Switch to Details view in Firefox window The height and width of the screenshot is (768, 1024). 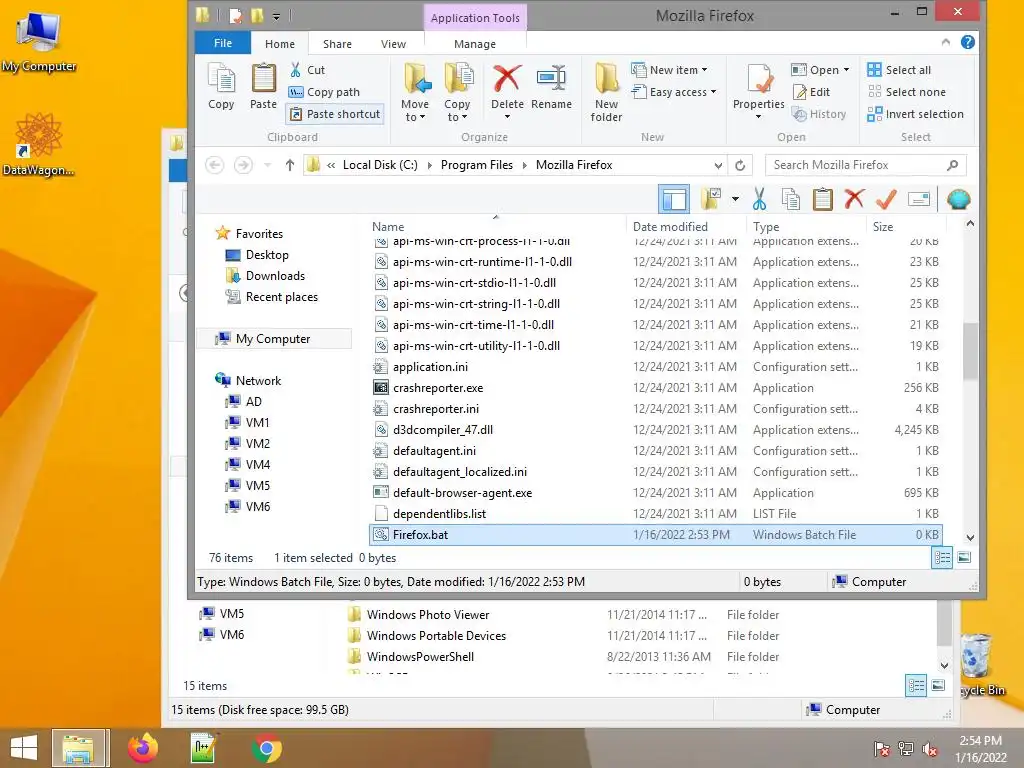click(x=942, y=558)
